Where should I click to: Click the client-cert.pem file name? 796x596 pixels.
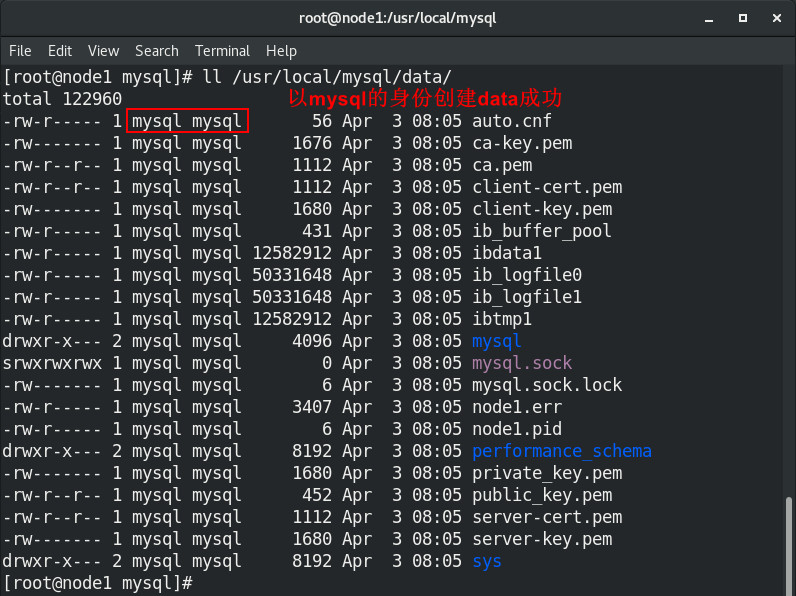click(547, 187)
